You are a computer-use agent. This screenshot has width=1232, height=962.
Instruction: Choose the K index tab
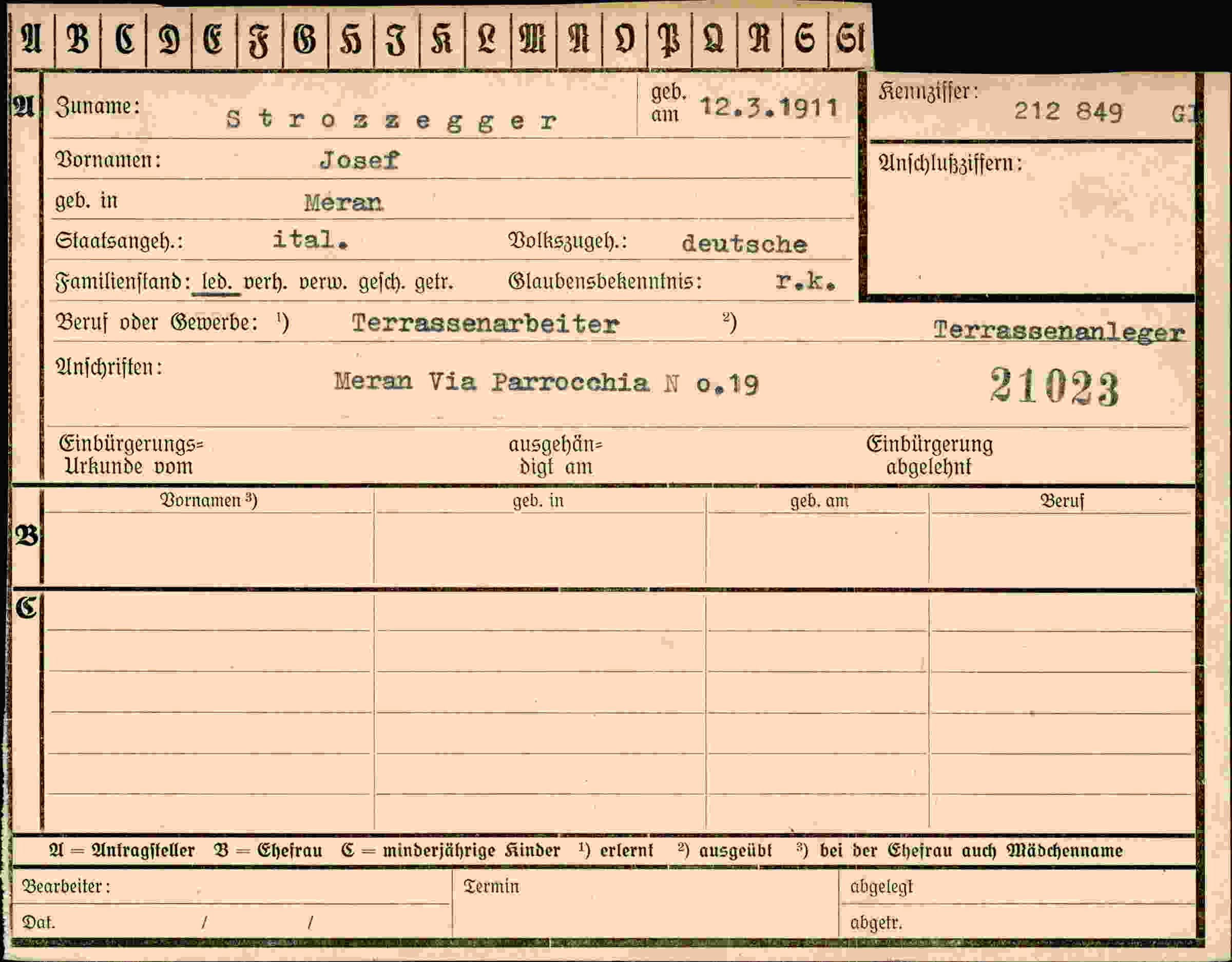[442, 40]
